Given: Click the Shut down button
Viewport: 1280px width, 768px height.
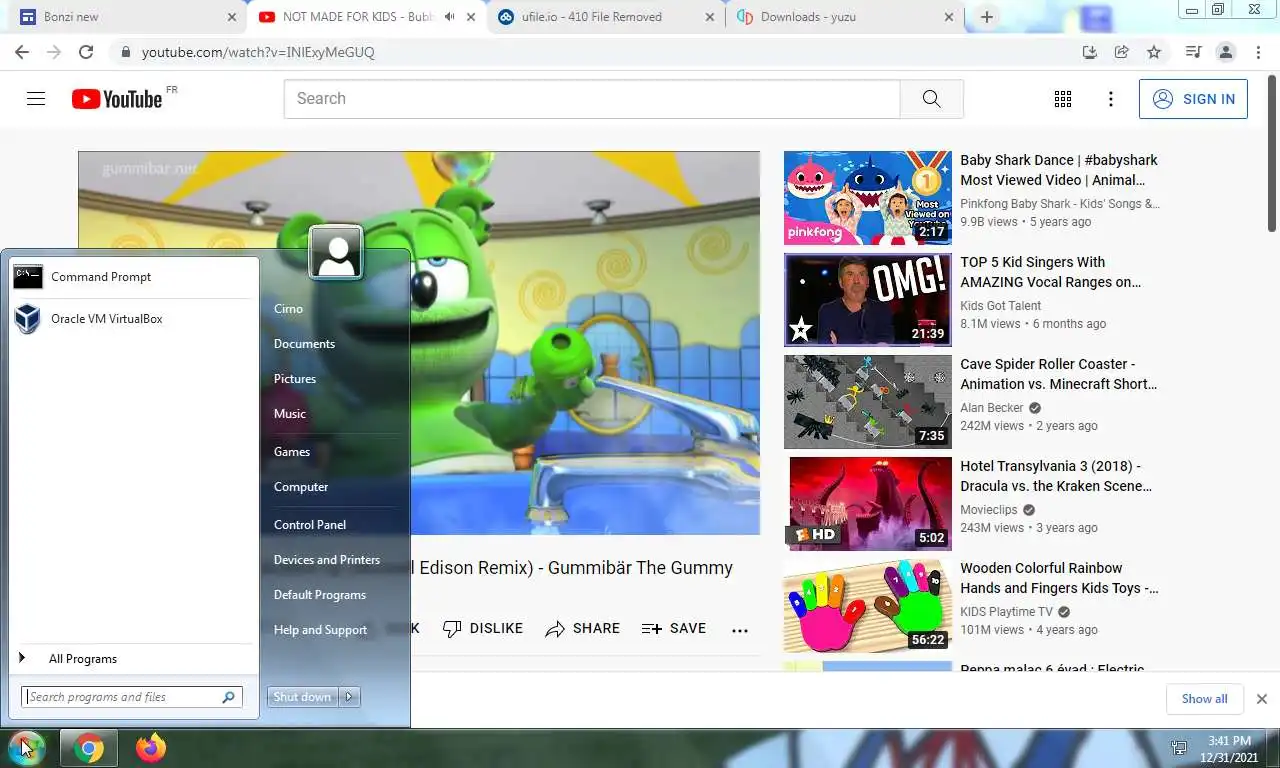Looking at the screenshot, I should pos(304,697).
